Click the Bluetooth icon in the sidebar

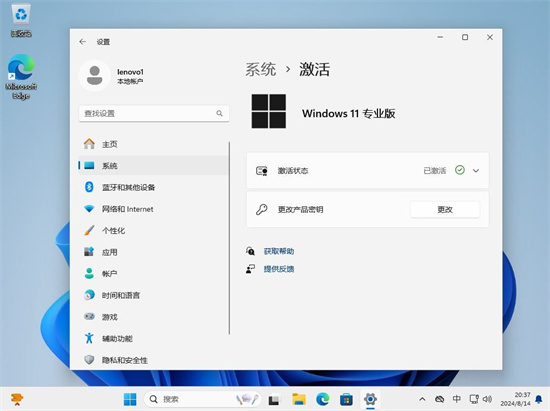[89, 187]
